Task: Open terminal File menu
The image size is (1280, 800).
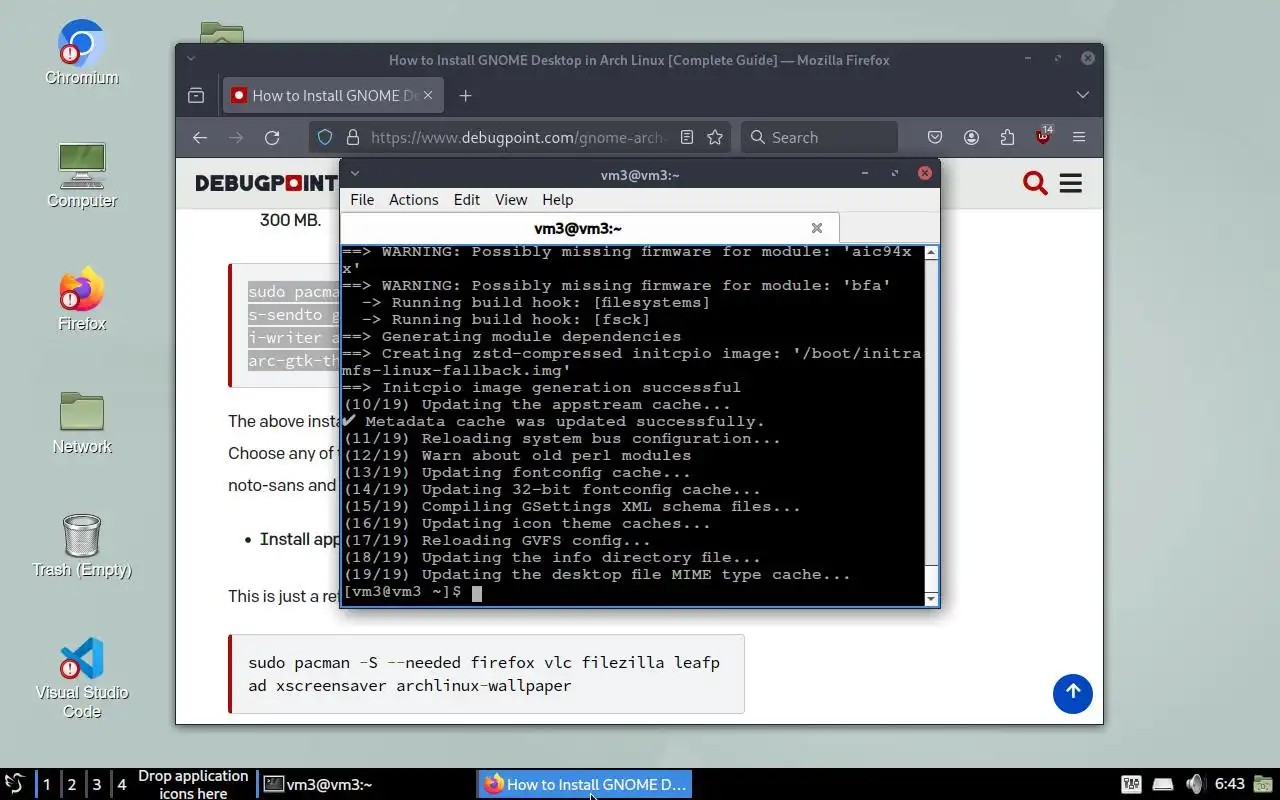Action: point(362,200)
